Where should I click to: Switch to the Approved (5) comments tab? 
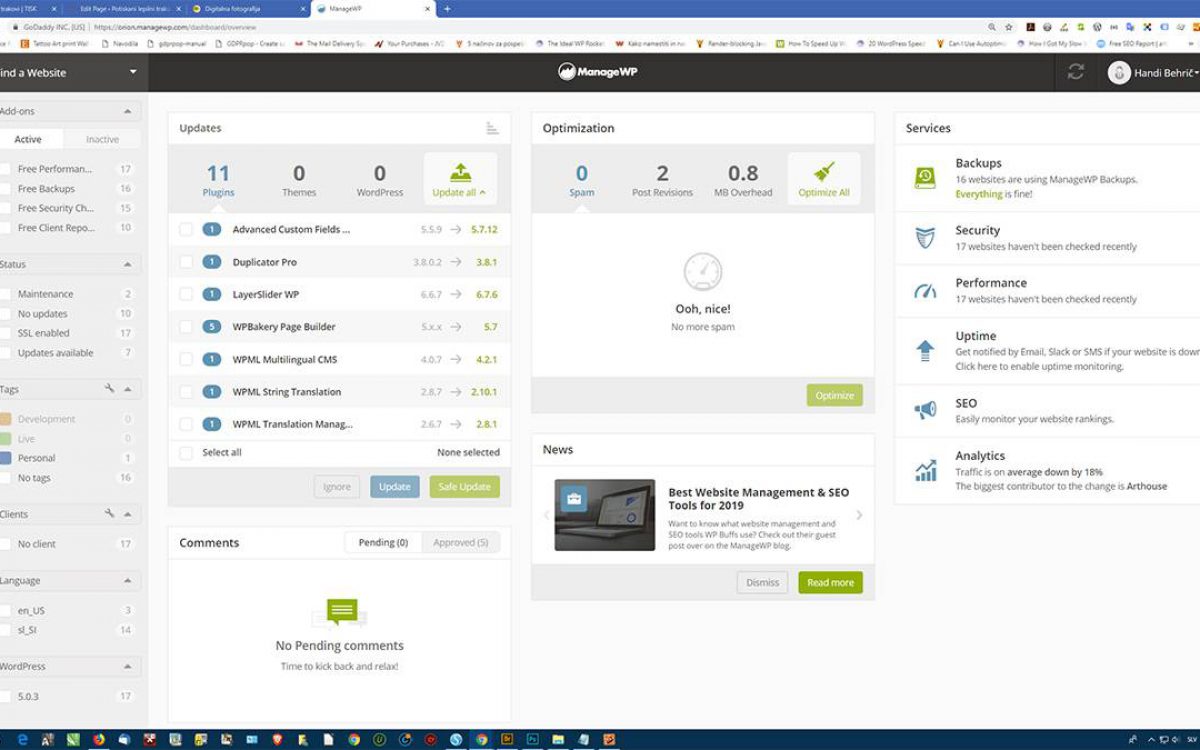[460, 543]
